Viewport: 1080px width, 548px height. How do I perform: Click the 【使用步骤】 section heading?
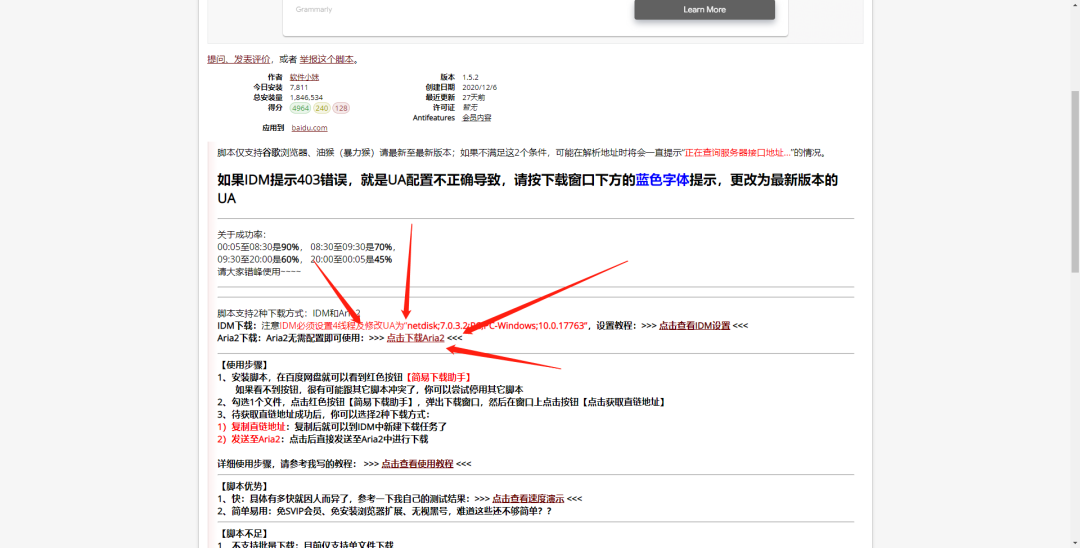244,365
